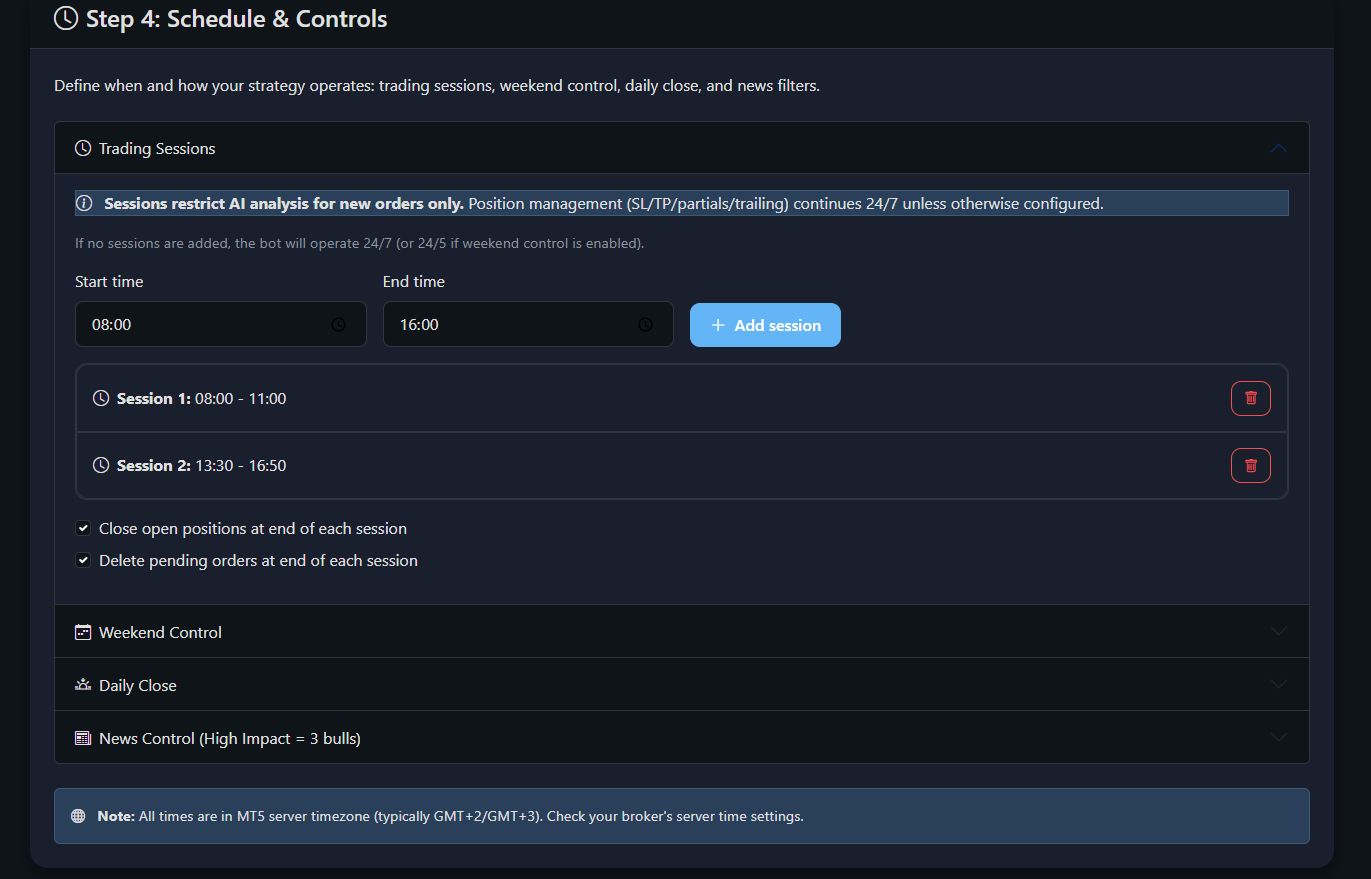1371x879 pixels.
Task: Toggle Delete pending orders at session end
Action: pyautogui.click(x=83, y=560)
